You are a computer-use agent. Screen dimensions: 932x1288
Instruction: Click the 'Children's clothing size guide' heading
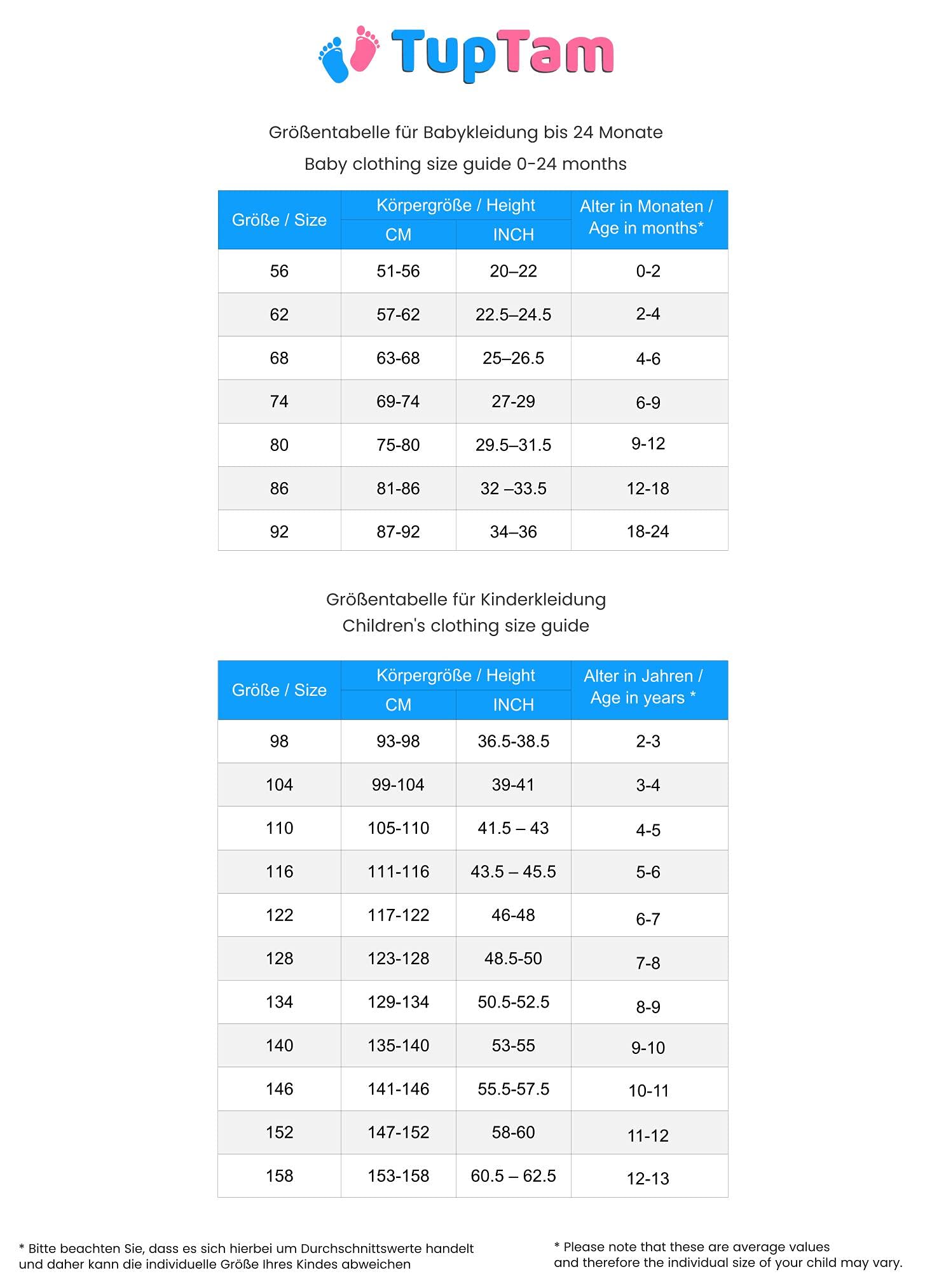465,626
